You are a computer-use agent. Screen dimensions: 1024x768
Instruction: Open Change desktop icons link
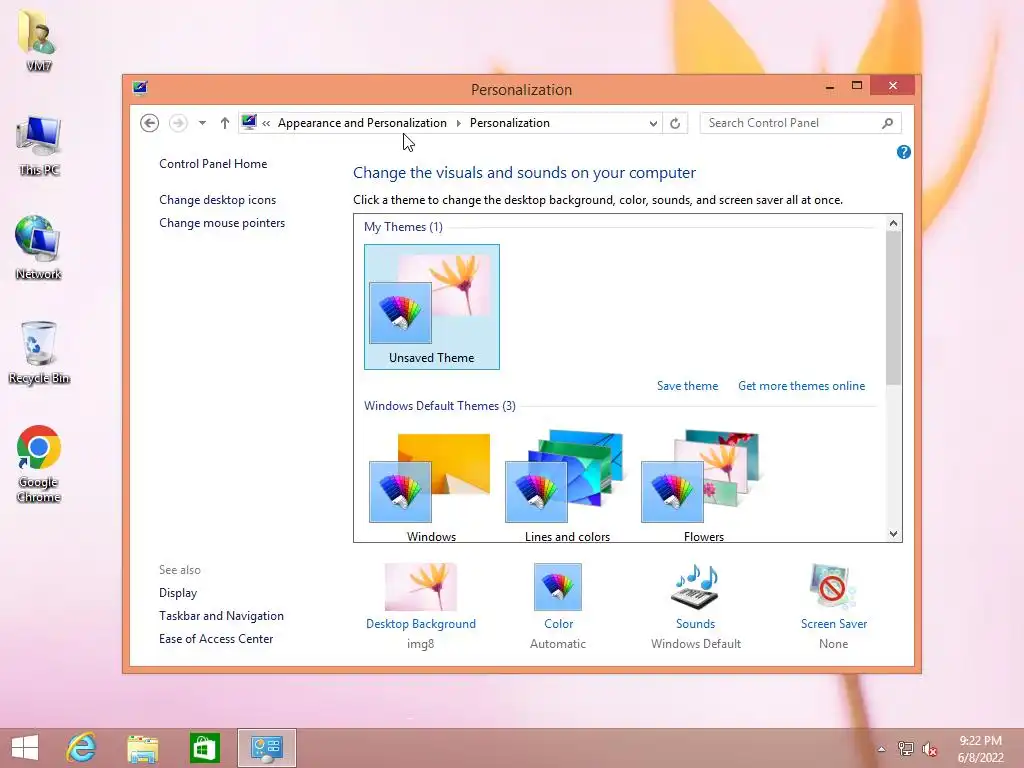click(x=217, y=200)
